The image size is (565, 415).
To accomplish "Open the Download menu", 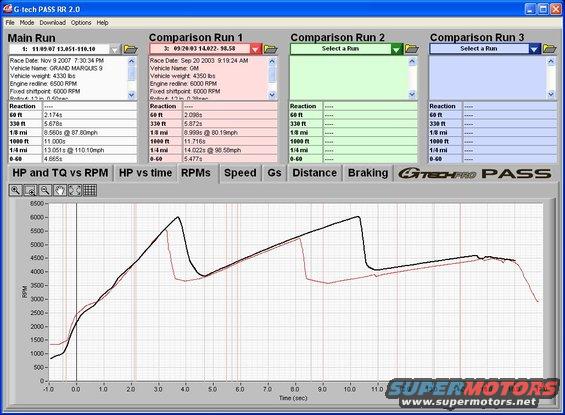I will pos(53,23).
